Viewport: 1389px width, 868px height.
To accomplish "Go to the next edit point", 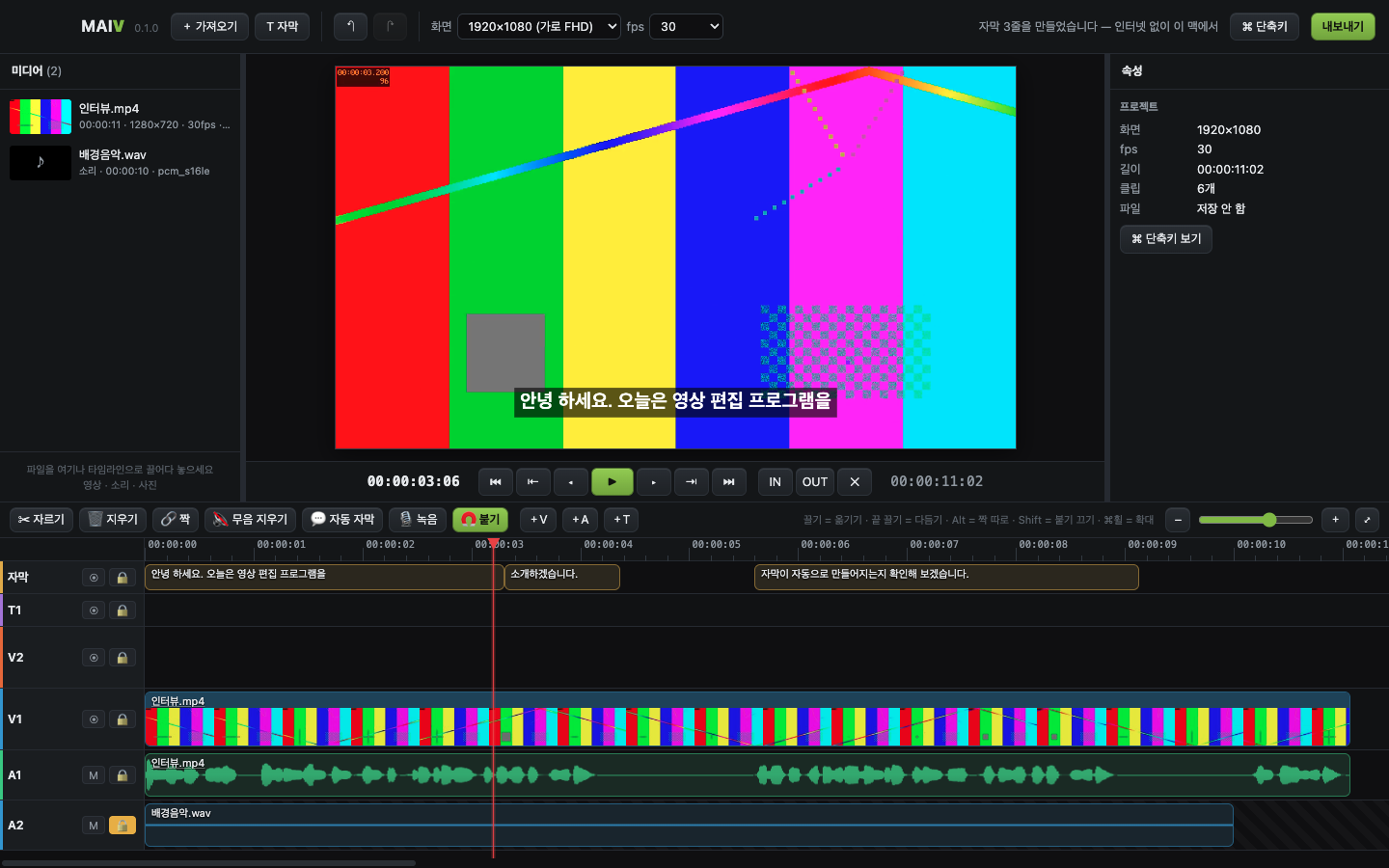I will pyautogui.click(x=692, y=481).
